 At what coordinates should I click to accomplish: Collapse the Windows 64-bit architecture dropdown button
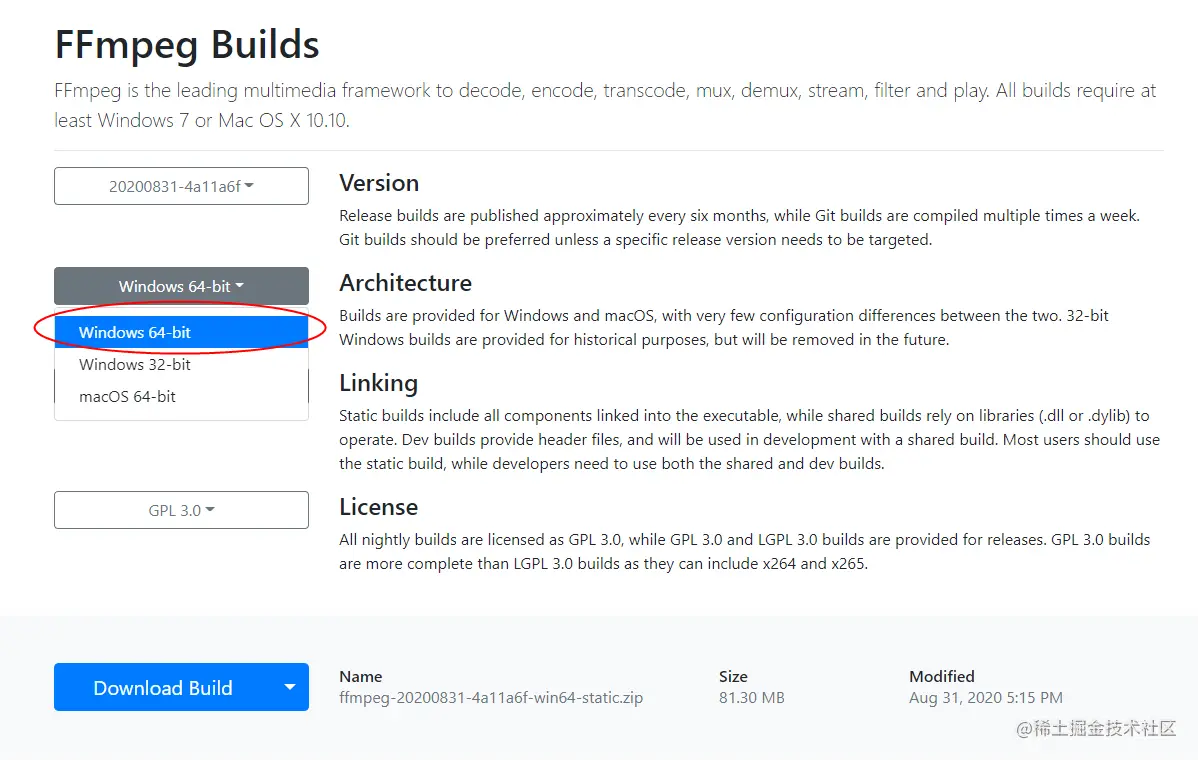coord(181,286)
